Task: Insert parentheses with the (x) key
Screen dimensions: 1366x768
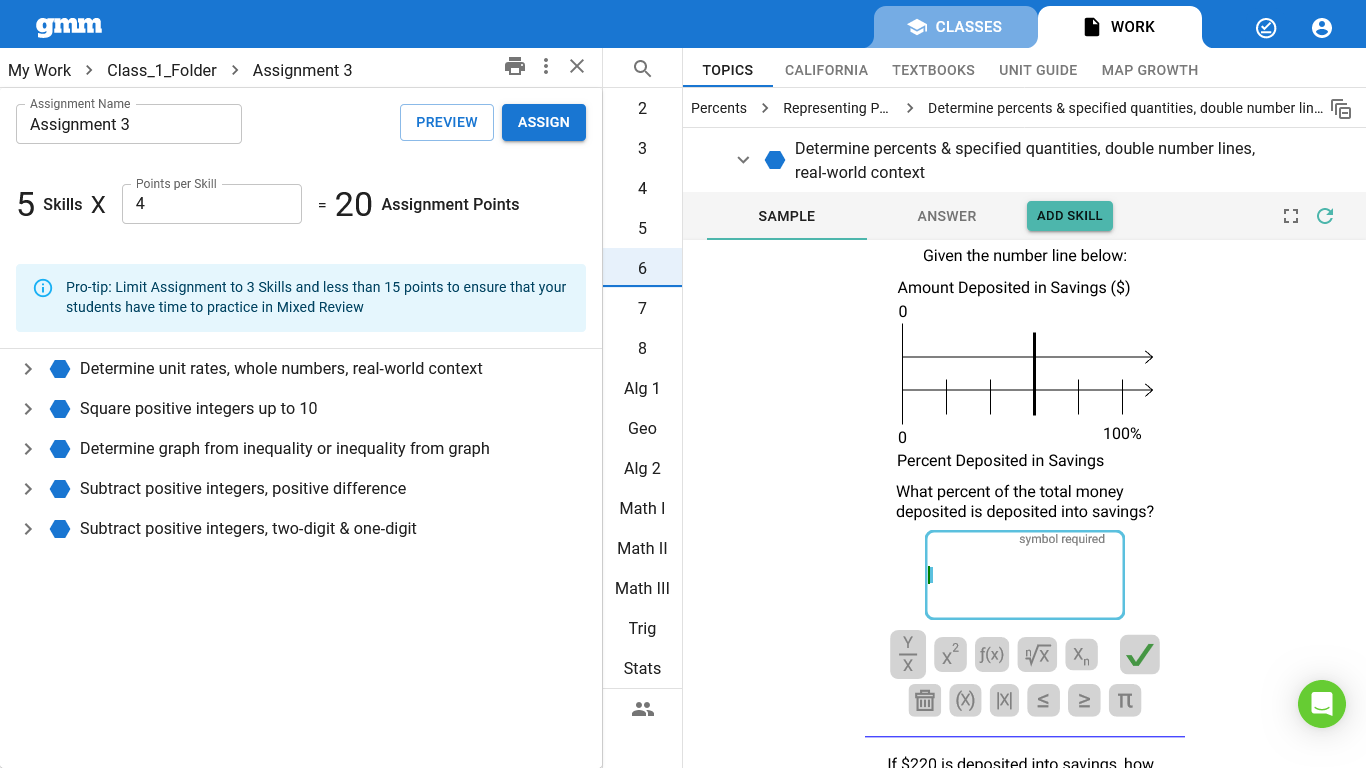Action: tap(965, 700)
